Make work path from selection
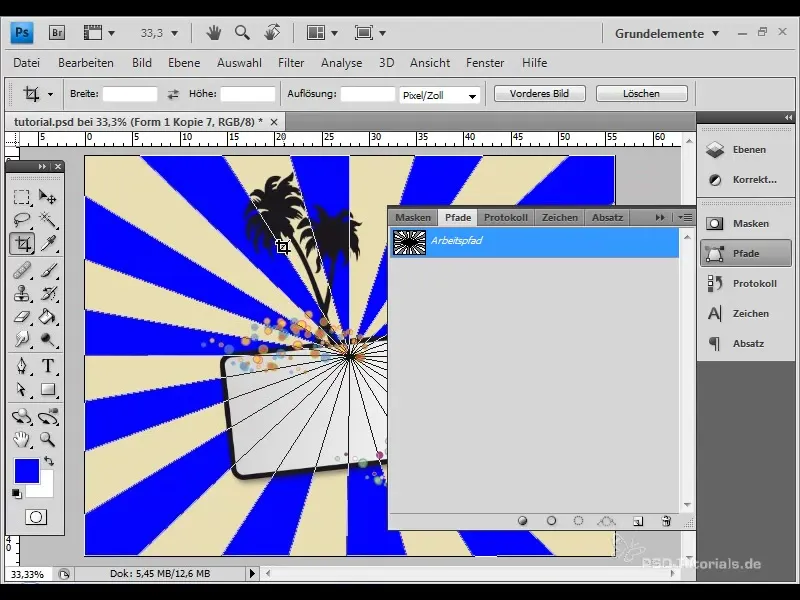 pyautogui.click(x=606, y=521)
